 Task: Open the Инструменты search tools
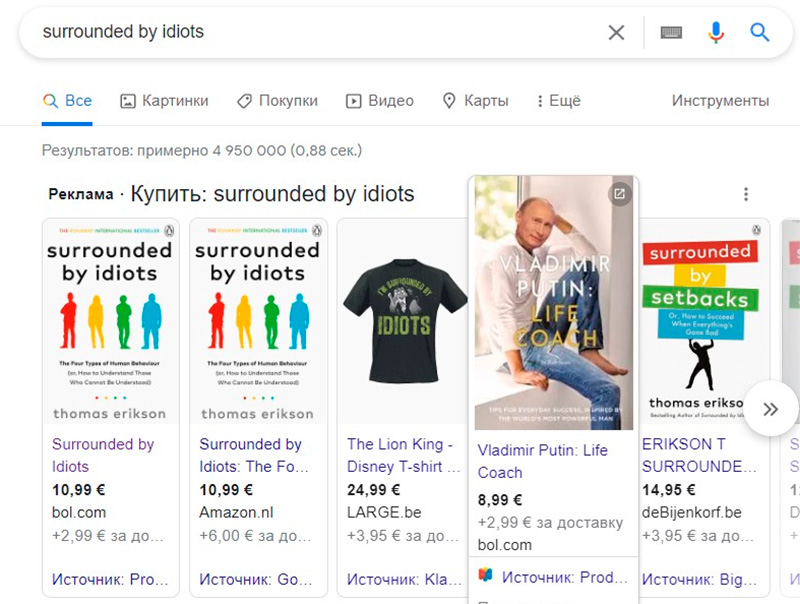coord(720,101)
